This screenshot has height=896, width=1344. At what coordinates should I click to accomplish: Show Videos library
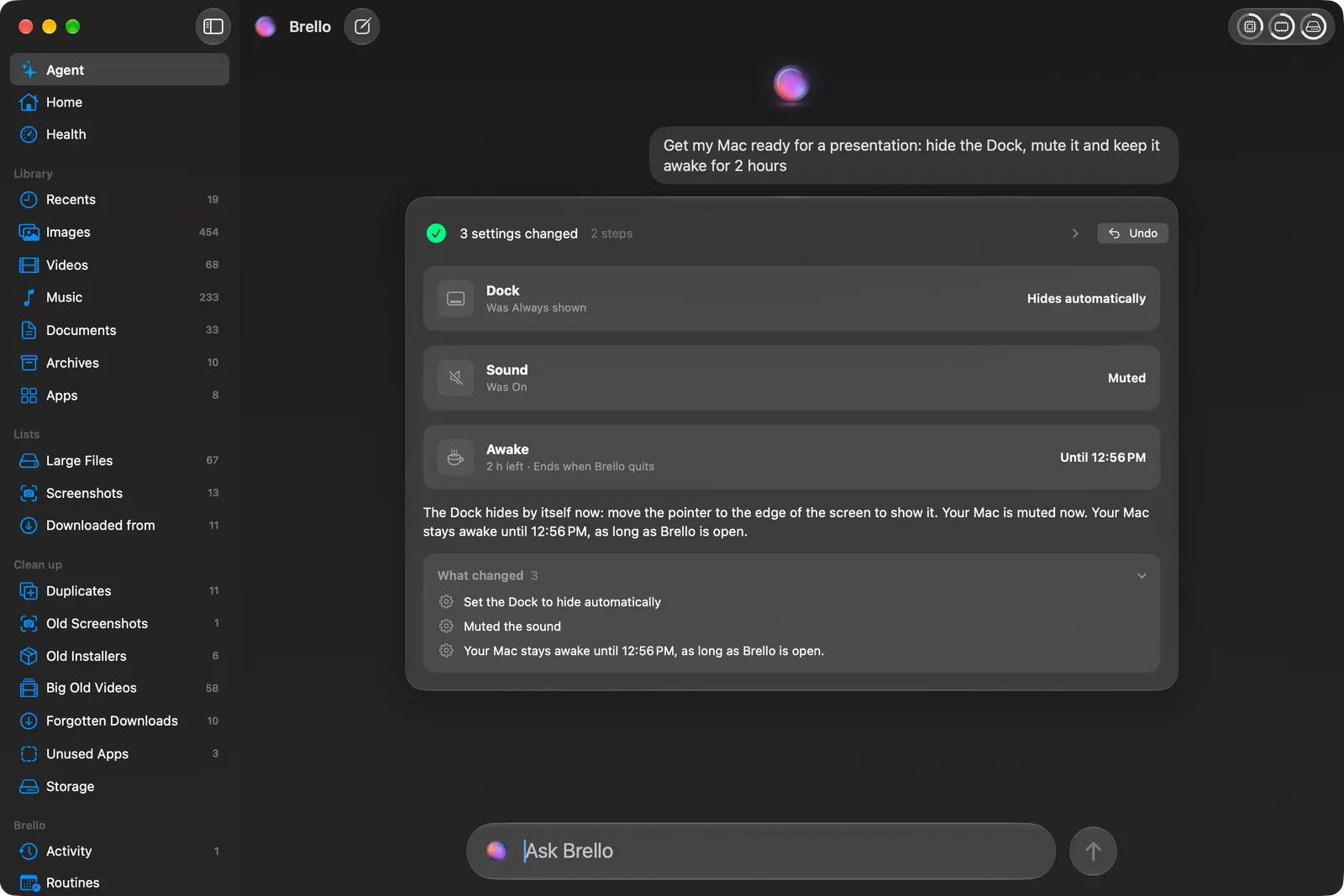(x=119, y=265)
